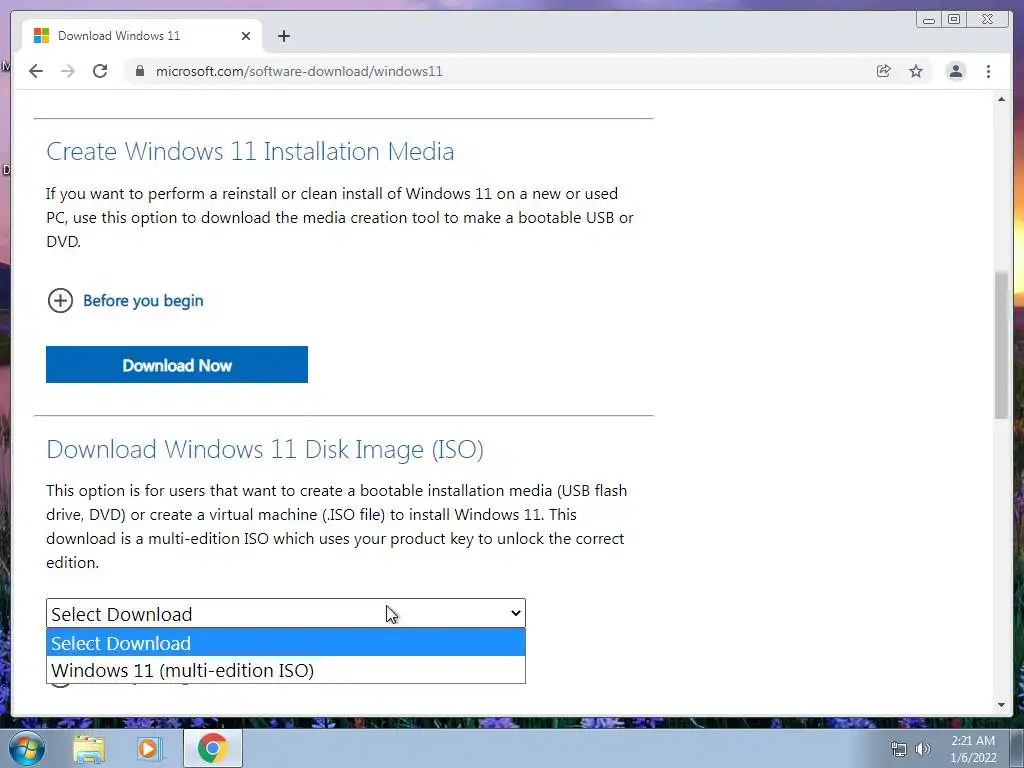1024x768 pixels.
Task: View site security lock info
Action: click(139, 71)
